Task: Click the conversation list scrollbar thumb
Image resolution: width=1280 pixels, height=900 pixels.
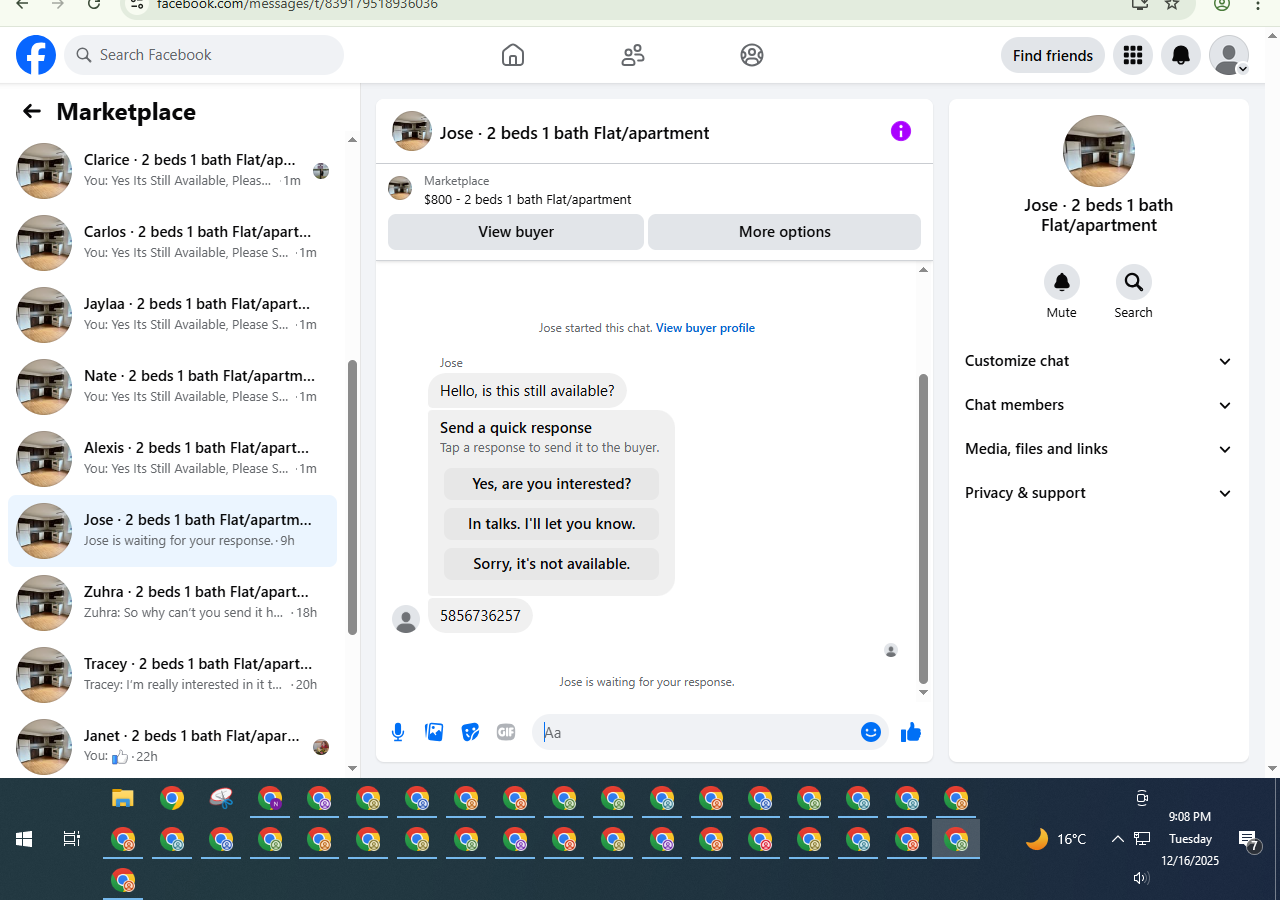Action: pos(352,497)
